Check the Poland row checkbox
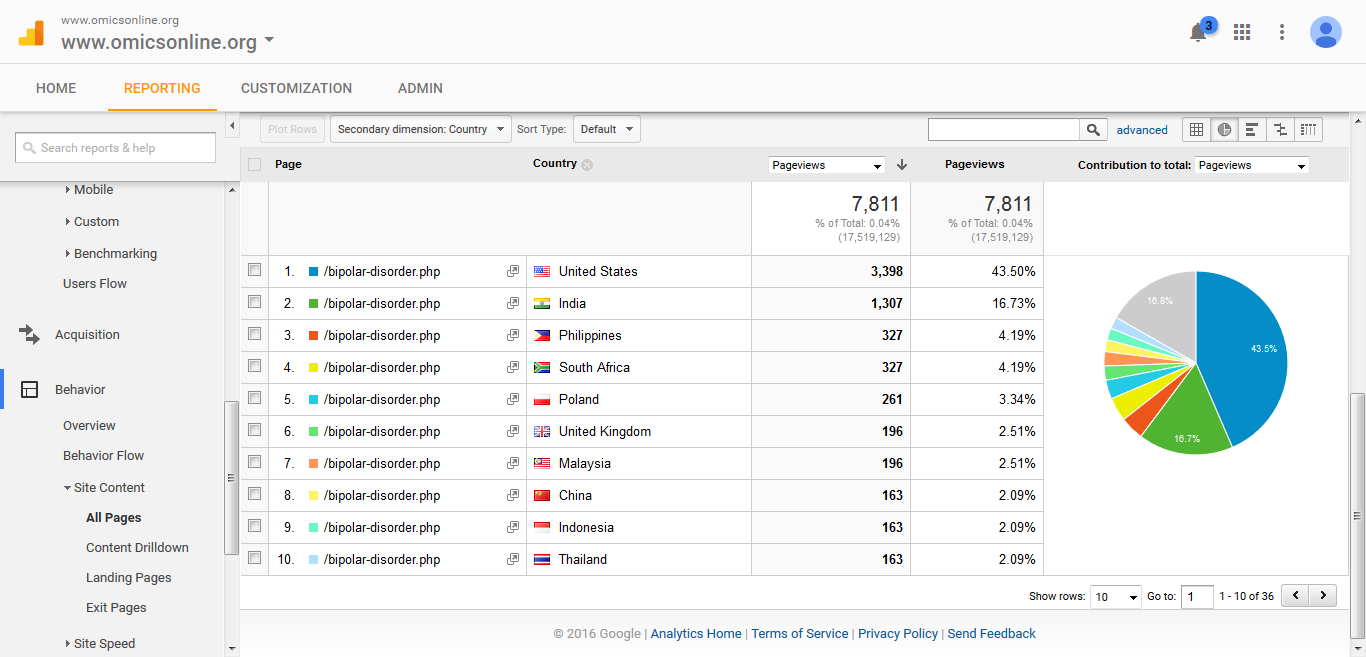The width and height of the screenshot is (1366, 657). tap(254, 398)
